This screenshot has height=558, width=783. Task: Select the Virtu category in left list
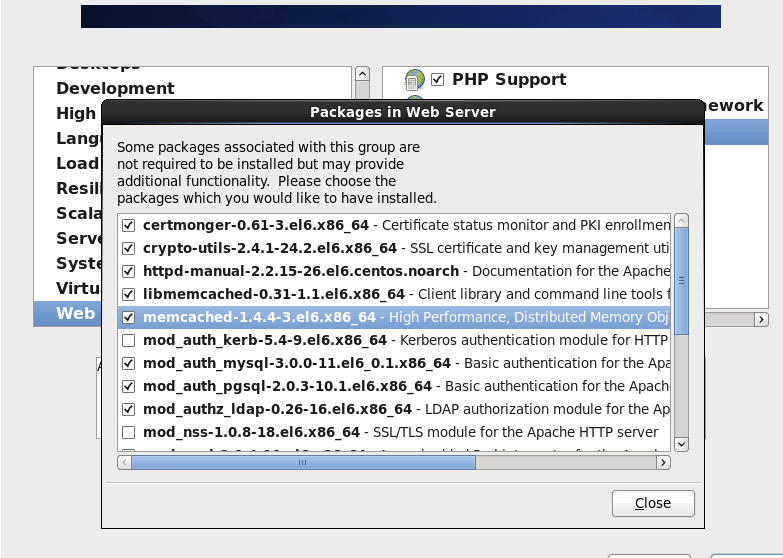78,288
